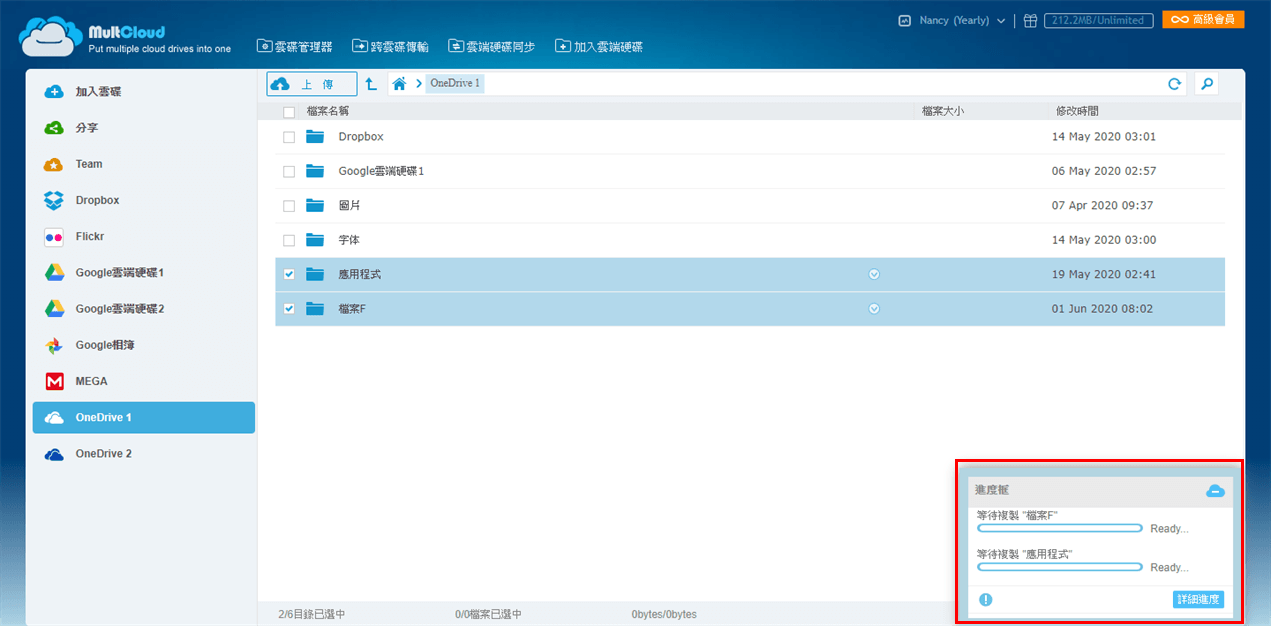1271x626 pixels.
Task: Open the 字体 folder name
Action: click(349, 240)
